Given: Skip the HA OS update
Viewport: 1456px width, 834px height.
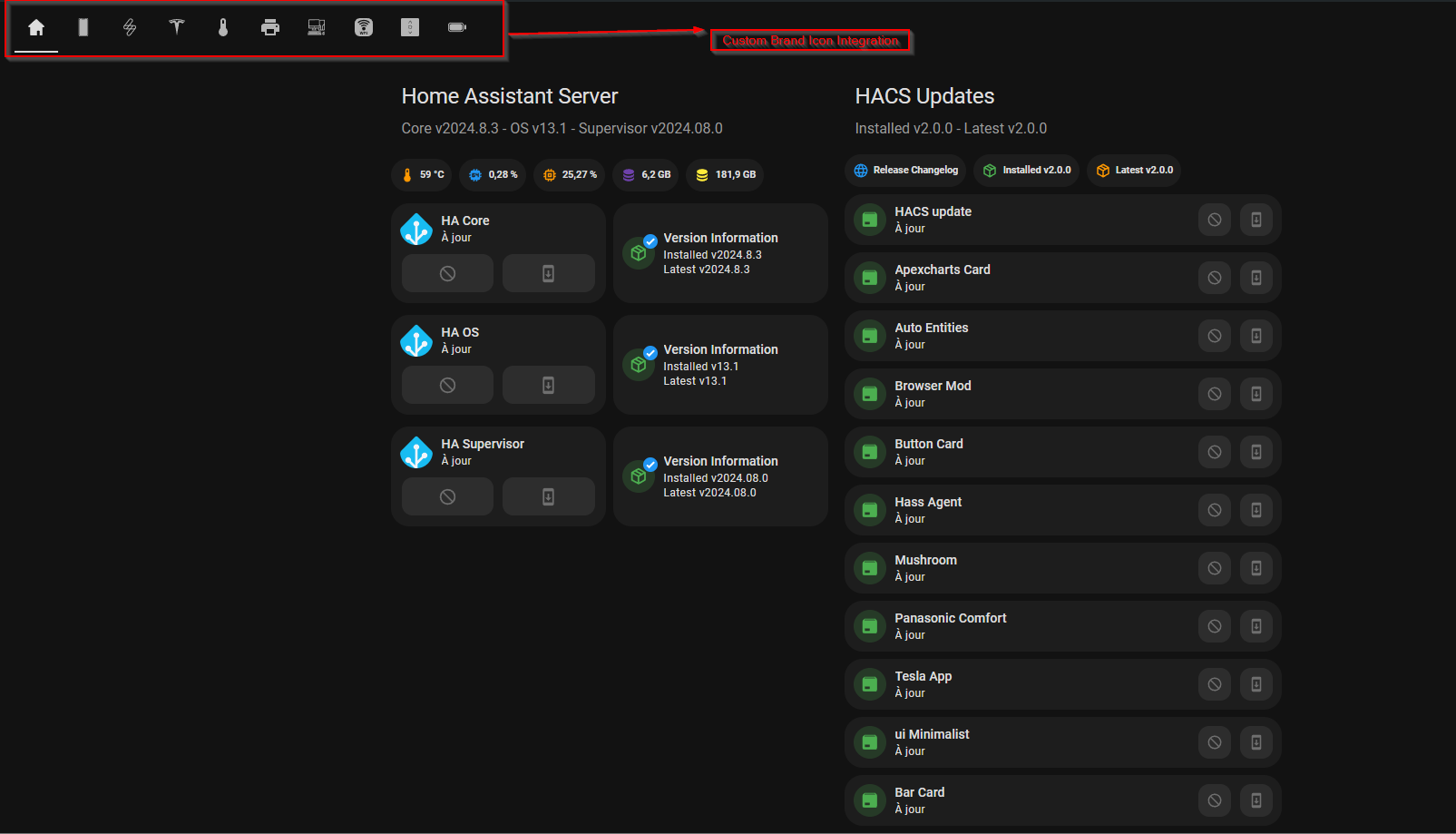Looking at the screenshot, I should pyautogui.click(x=447, y=385).
